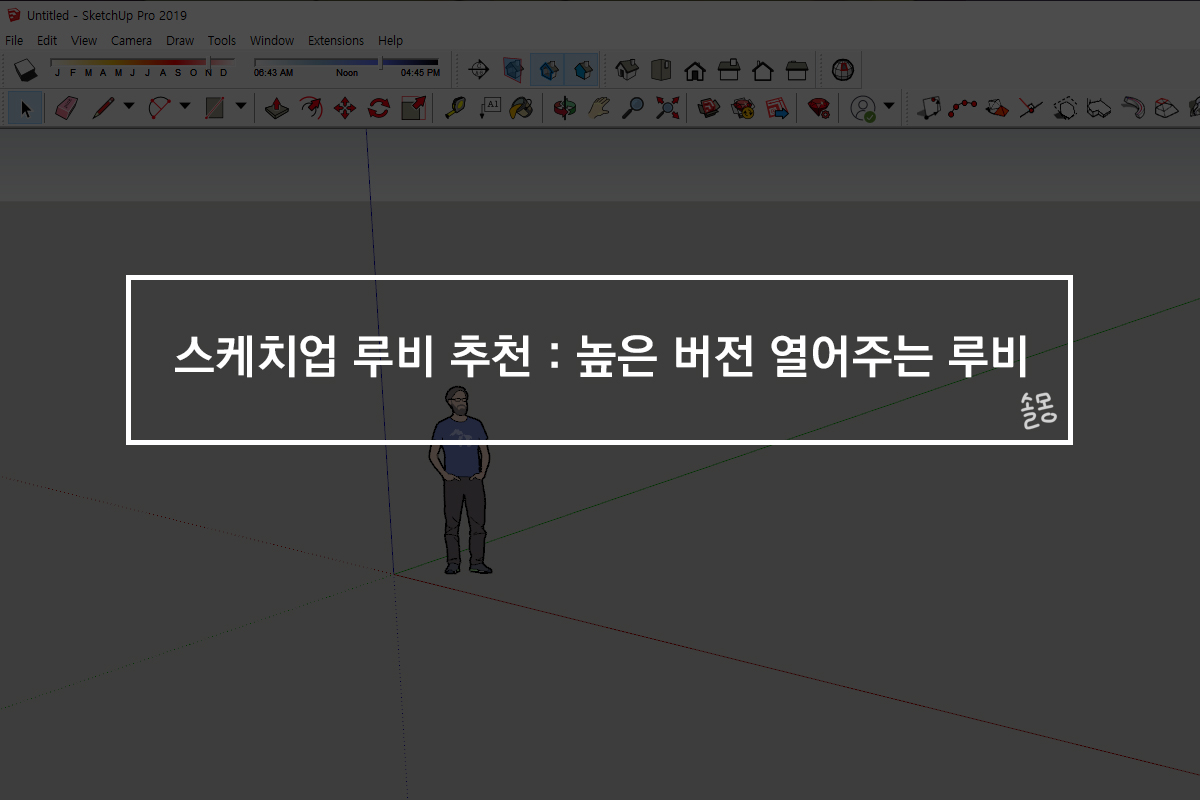Activate the Push/Pull tool
This screenshot has height=800, width=1200.
(276, 108)
